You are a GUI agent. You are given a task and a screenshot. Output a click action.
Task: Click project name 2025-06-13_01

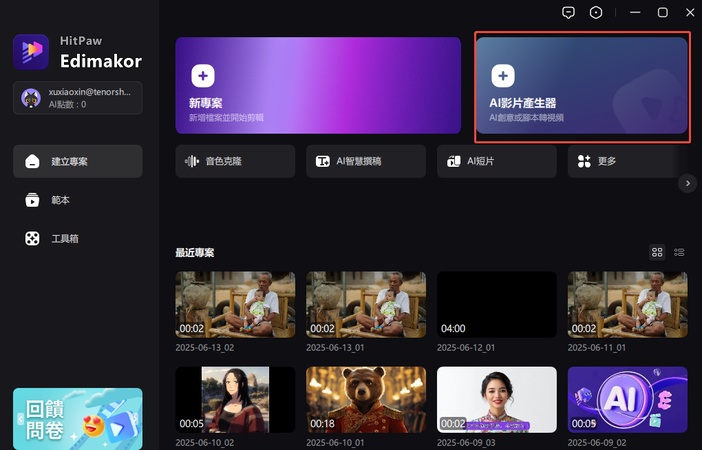[335, 347]
